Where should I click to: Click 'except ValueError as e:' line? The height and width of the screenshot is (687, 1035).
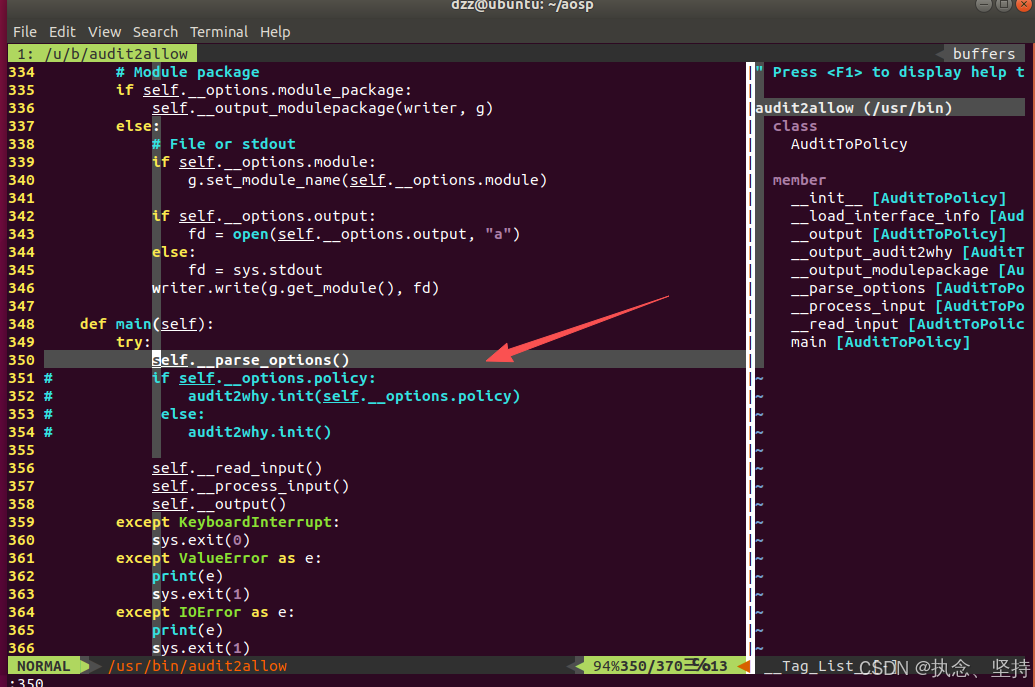click(x=219, y=558)
